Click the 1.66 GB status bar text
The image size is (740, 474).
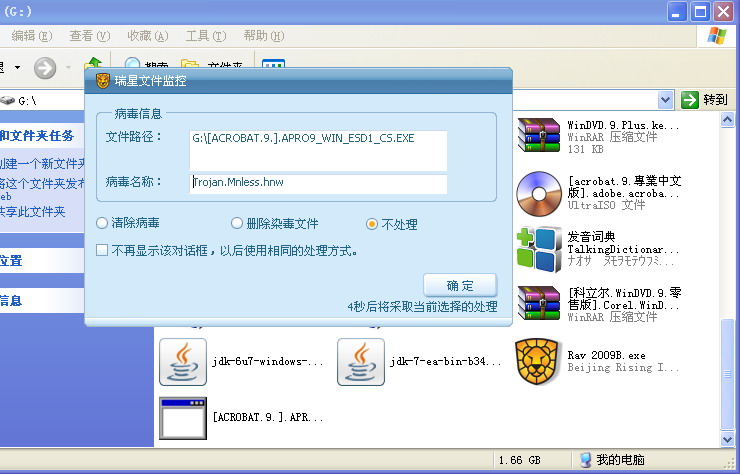(520, 460)
